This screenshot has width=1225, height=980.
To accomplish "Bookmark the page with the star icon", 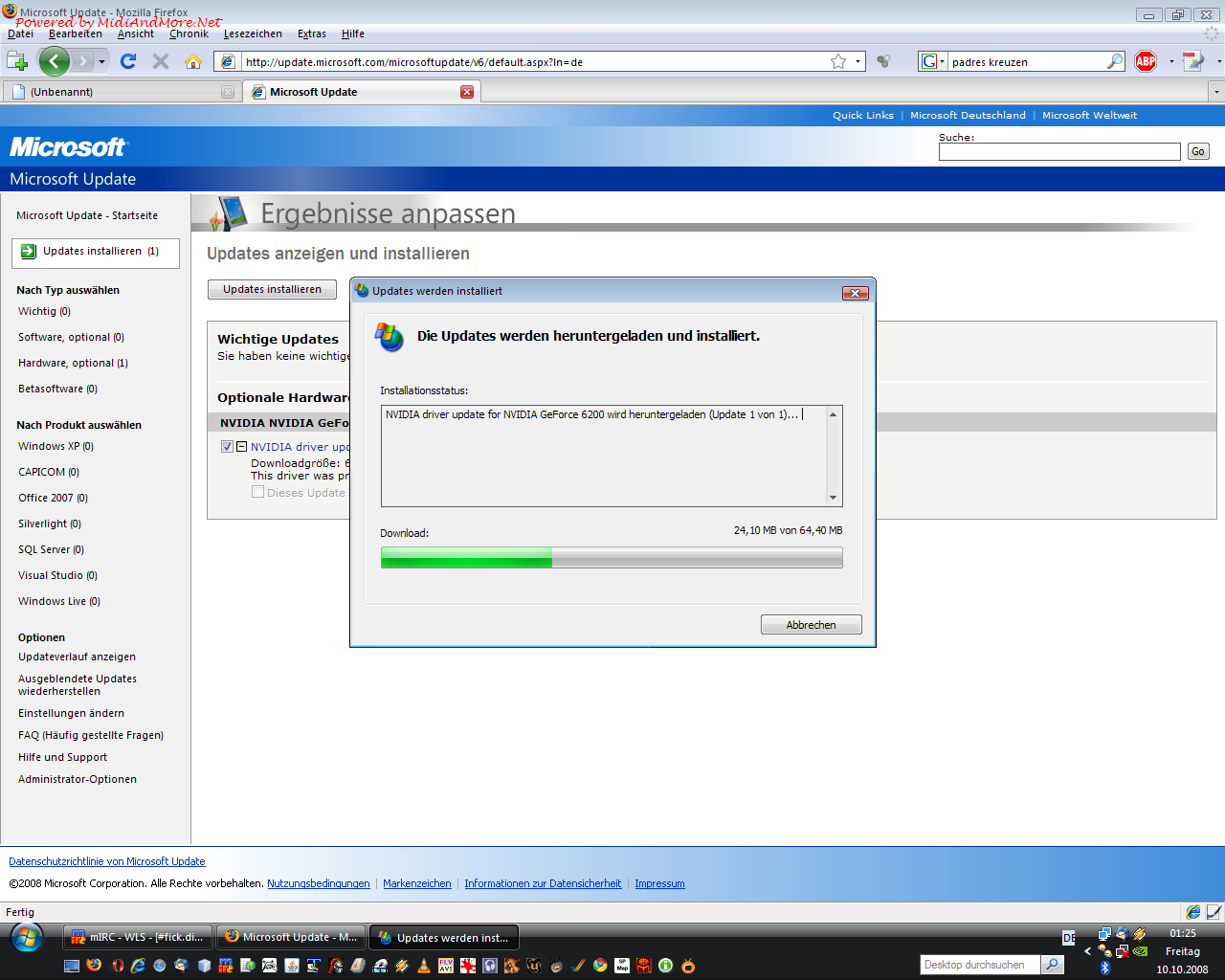I will point(838,61).
